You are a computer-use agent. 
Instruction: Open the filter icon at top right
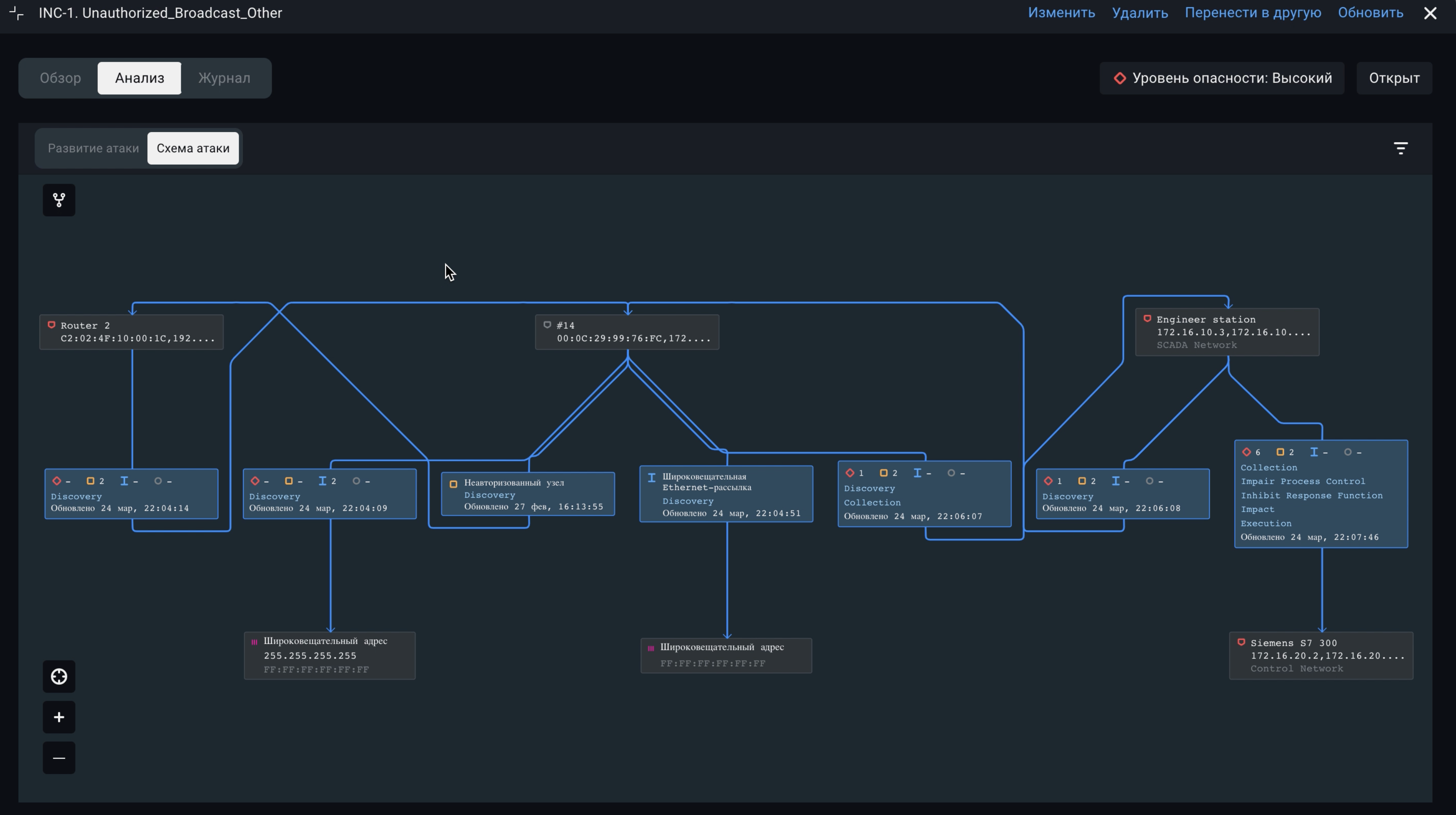tap(1400, 148)
